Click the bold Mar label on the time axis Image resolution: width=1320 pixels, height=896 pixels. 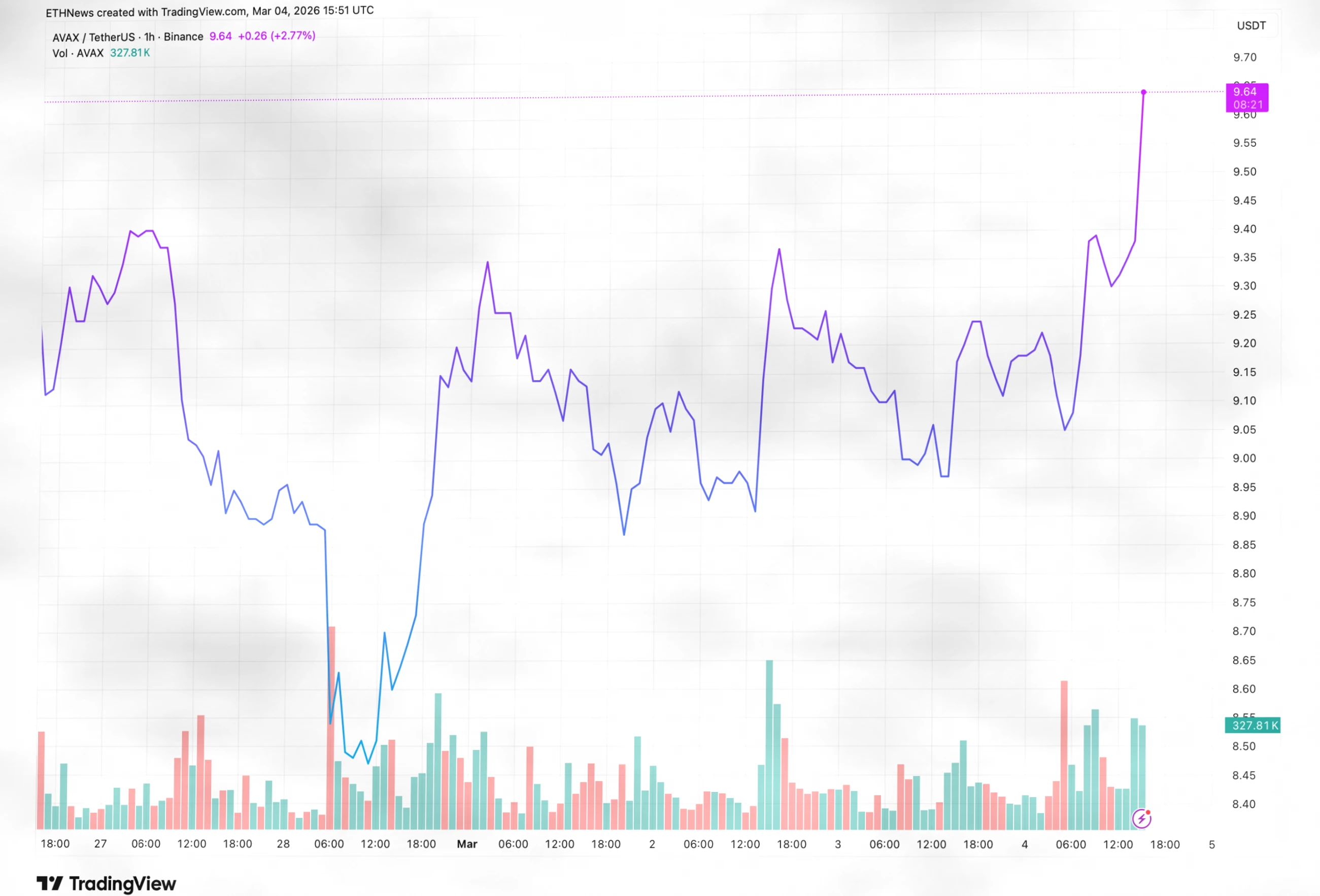(x=467, y=844)
